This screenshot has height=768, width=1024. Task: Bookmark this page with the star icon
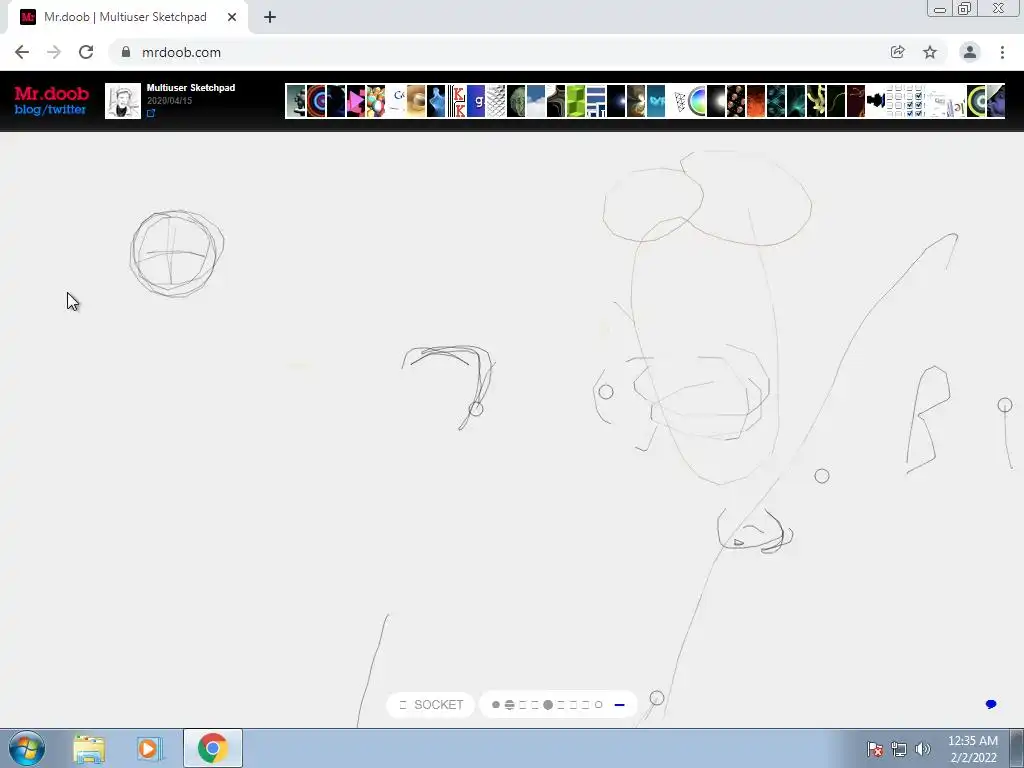coord(930,52)
